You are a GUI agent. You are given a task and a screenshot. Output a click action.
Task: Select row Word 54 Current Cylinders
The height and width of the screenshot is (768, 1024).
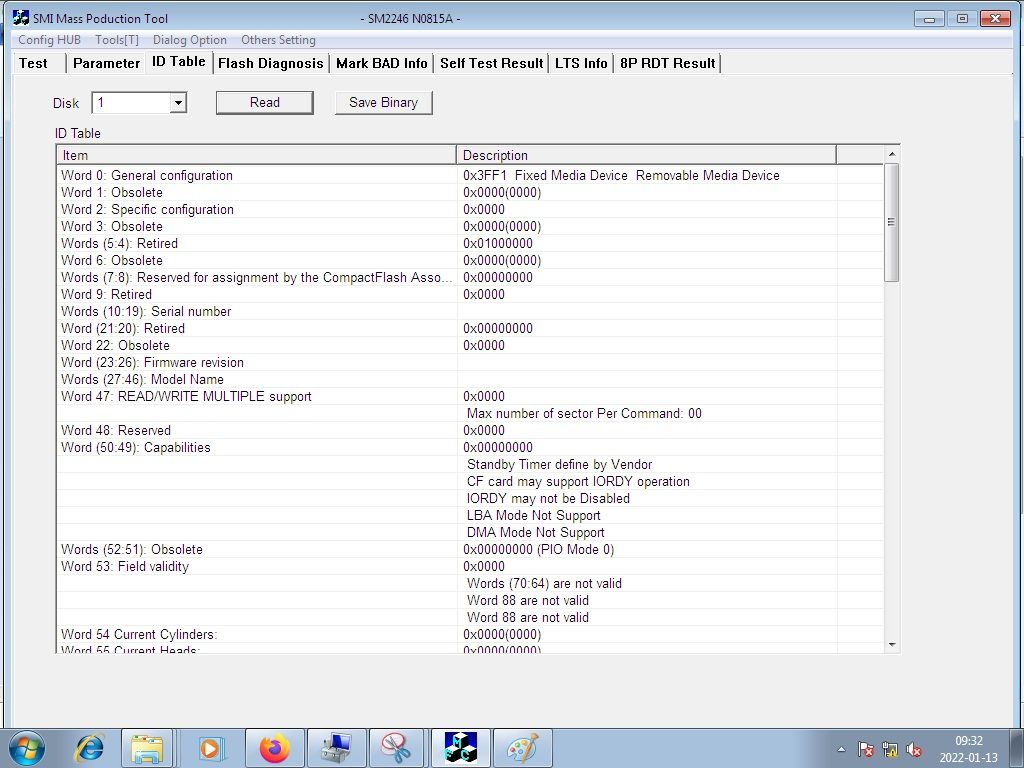(470, 634)
